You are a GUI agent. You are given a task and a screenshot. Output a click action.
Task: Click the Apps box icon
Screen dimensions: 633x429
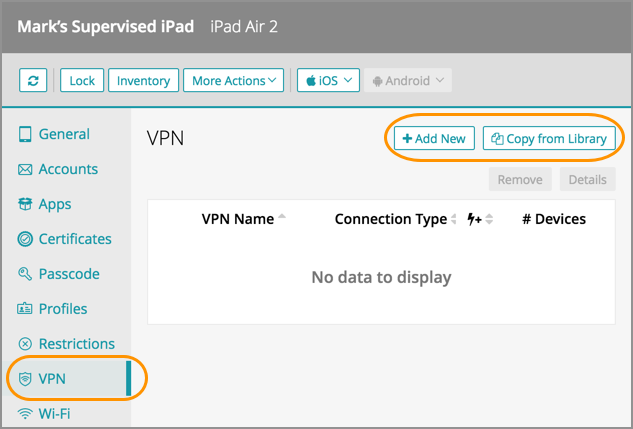pos(26,205)
